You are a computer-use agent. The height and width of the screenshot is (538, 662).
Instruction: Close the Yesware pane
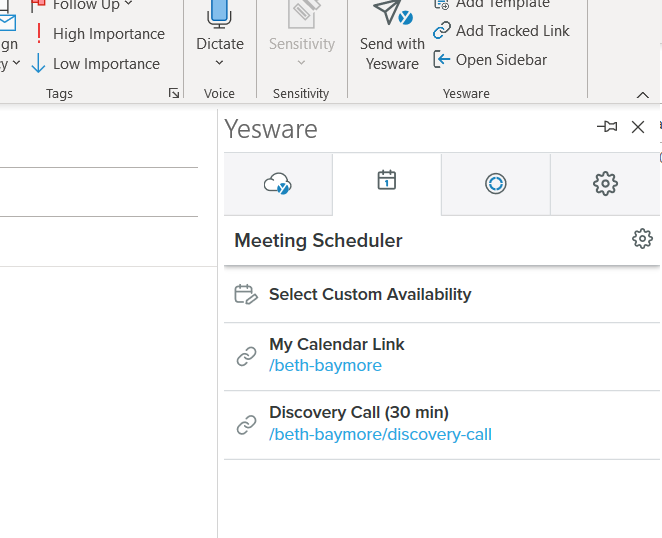point(638,127)
